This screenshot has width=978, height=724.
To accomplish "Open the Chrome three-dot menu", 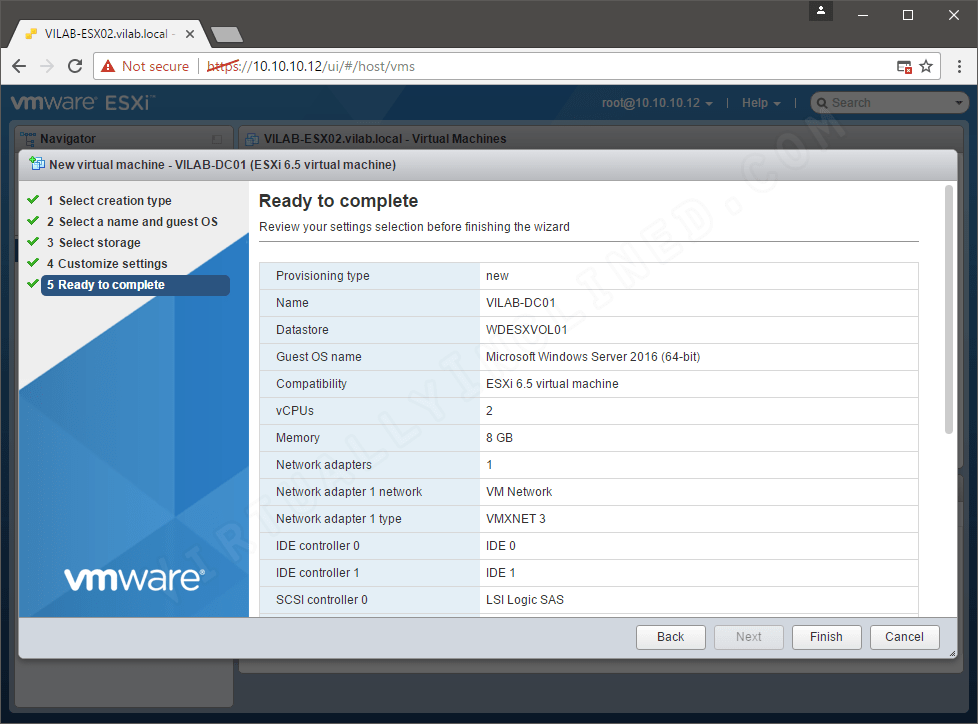I will click(961, 66).
